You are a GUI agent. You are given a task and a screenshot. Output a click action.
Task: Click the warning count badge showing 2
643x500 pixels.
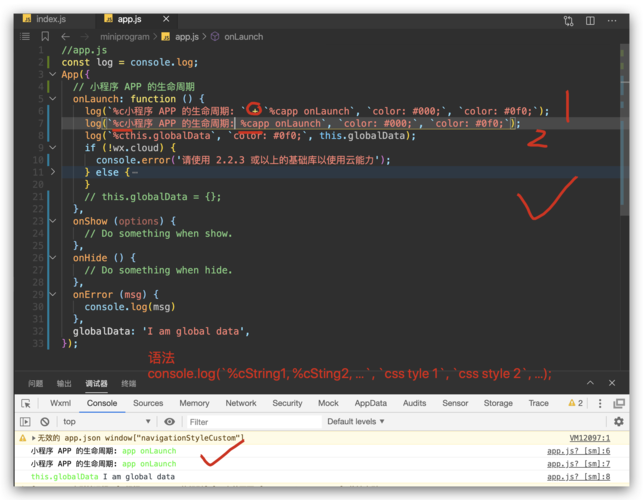tap(575, 403)
